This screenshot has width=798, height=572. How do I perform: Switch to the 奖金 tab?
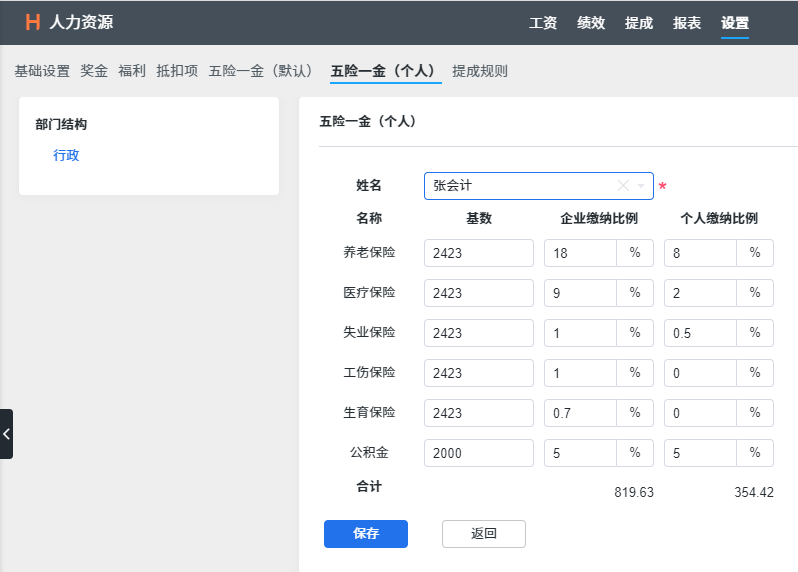coord(94,71)
